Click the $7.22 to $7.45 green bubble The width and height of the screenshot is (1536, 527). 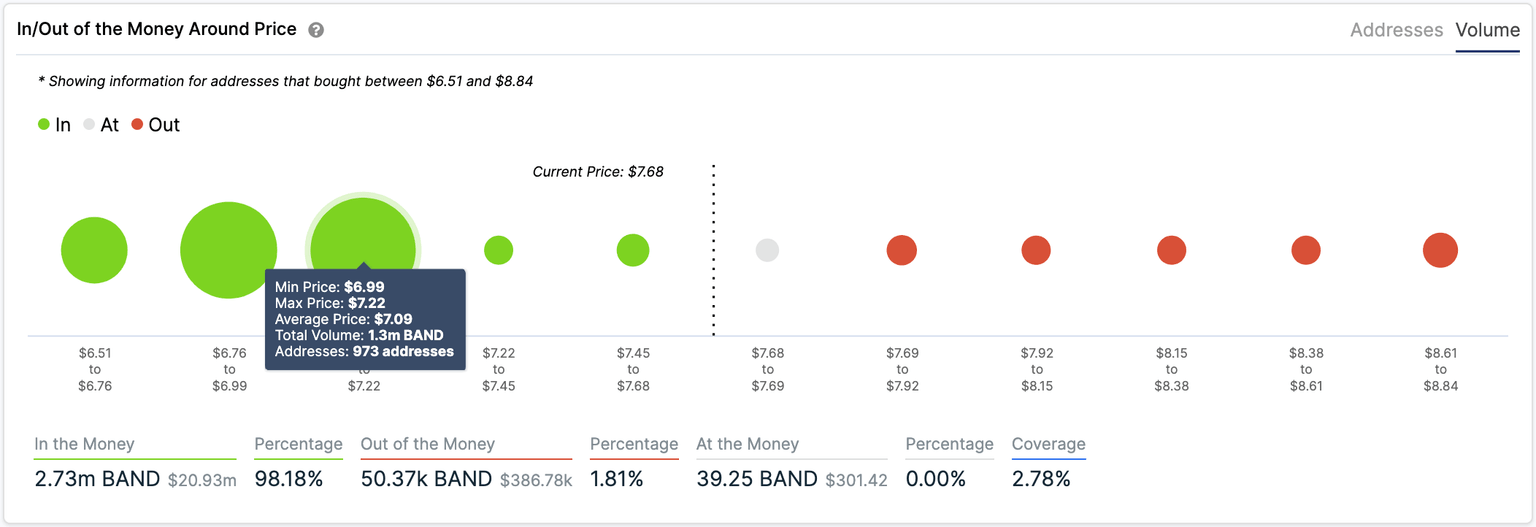(x=498, y=250)
